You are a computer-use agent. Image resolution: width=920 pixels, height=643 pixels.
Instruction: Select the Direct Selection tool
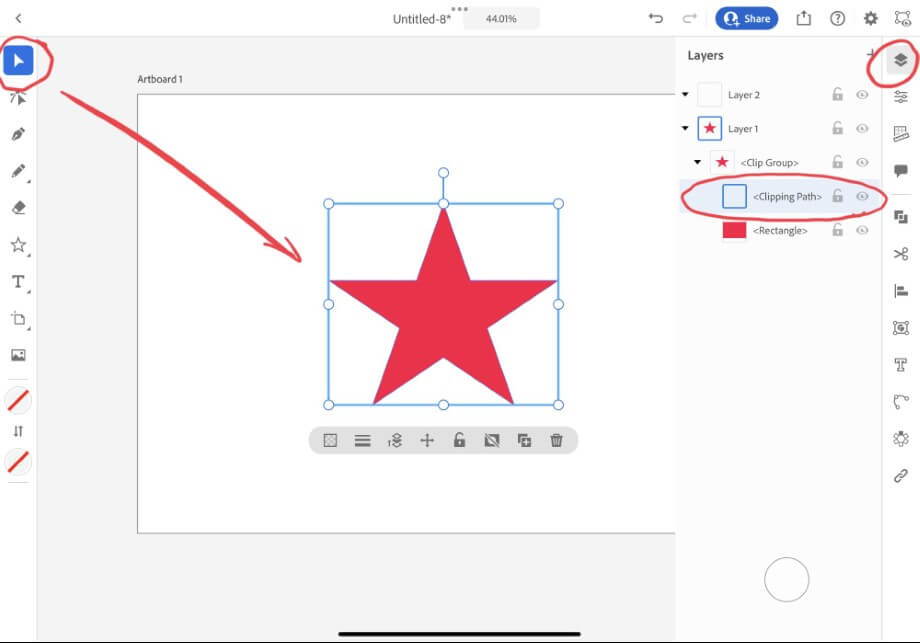(18, 97)
